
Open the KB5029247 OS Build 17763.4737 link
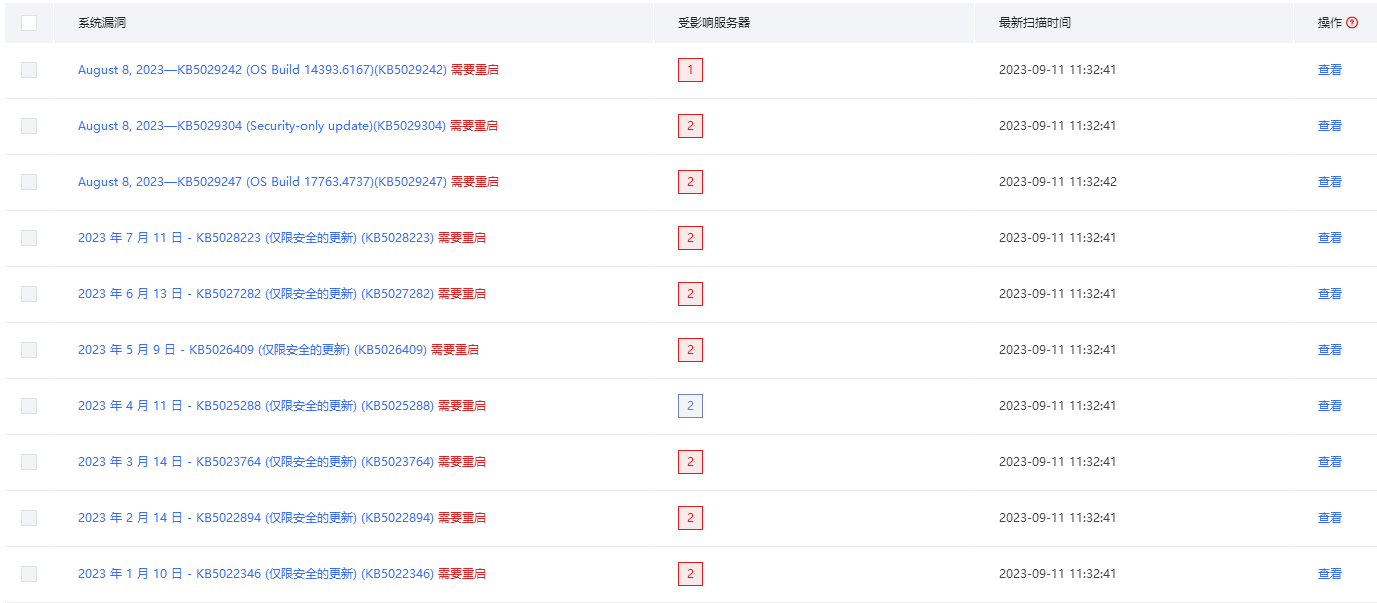tap(262, 182)
